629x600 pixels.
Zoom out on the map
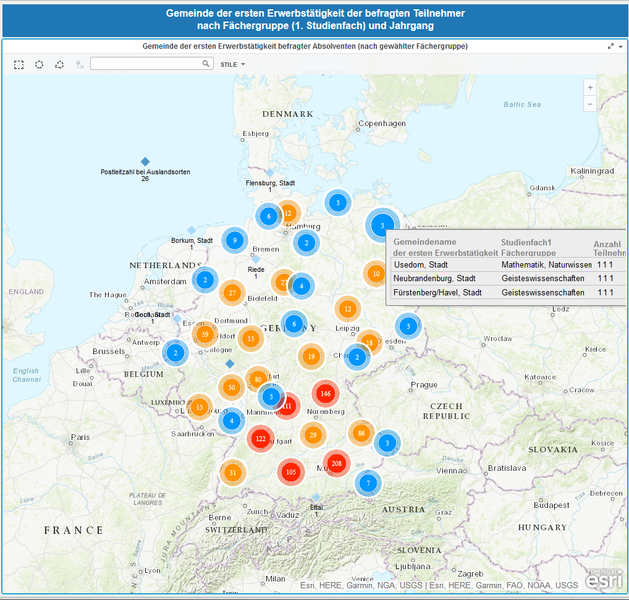pyautogui.click(x=590, y=103)
